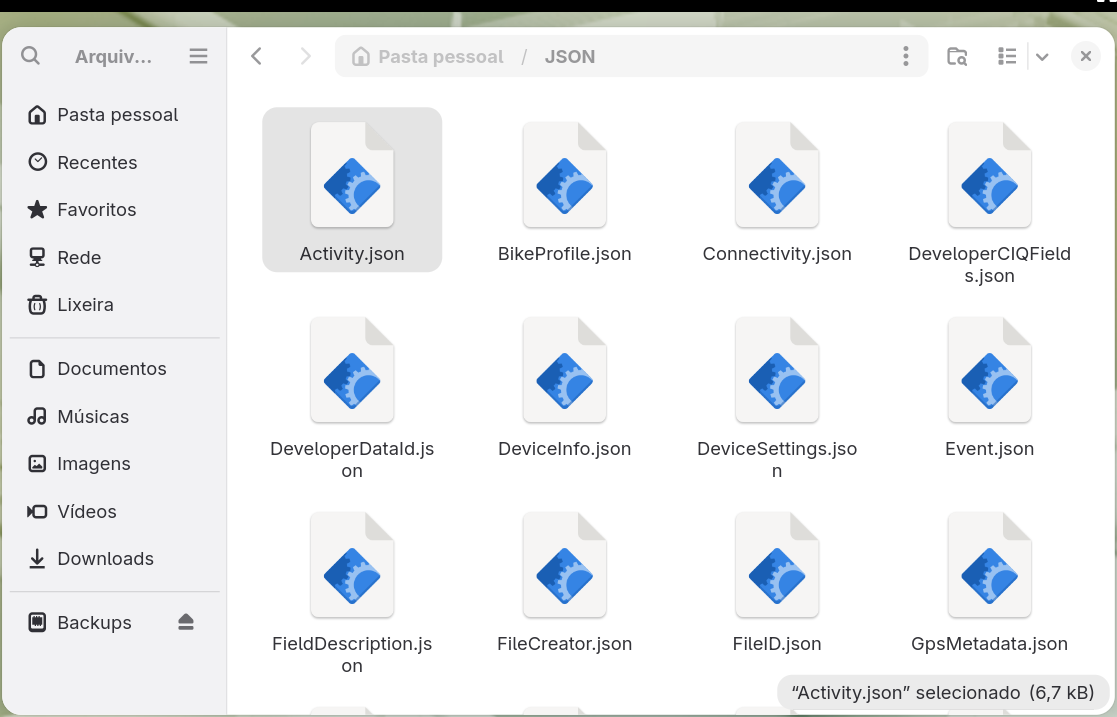Search everywhere with folder-search icon
The width and height of the screenshot is (1117, 717).
(957, 56)
